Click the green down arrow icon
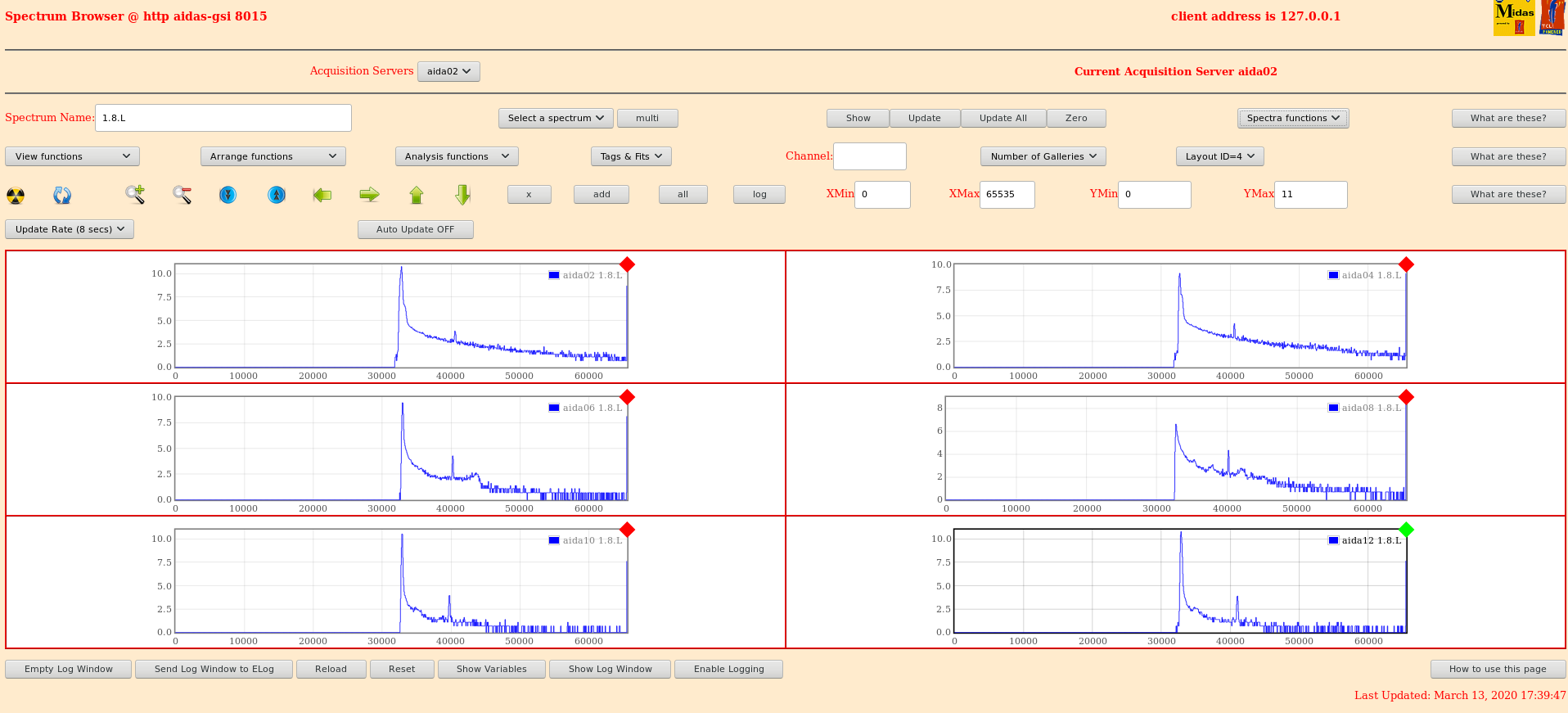 [463, 195]
